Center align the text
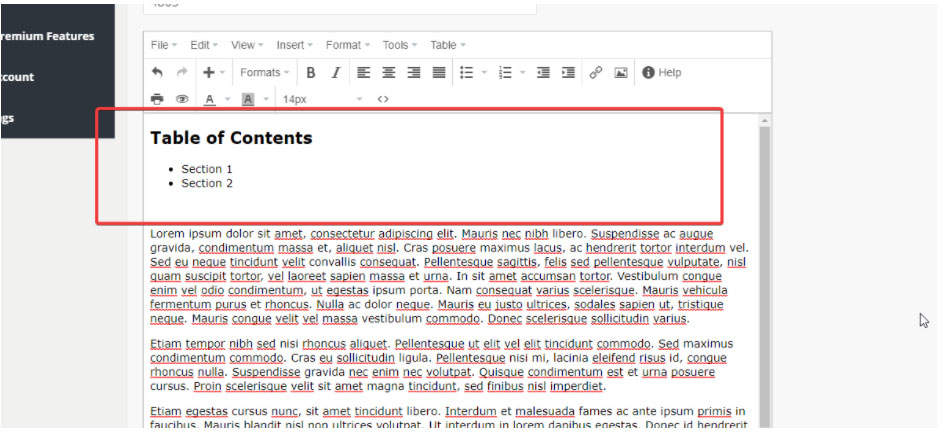The width and height of the screenshot is (947, 436). pyautogui.click(x=388, y=72)
